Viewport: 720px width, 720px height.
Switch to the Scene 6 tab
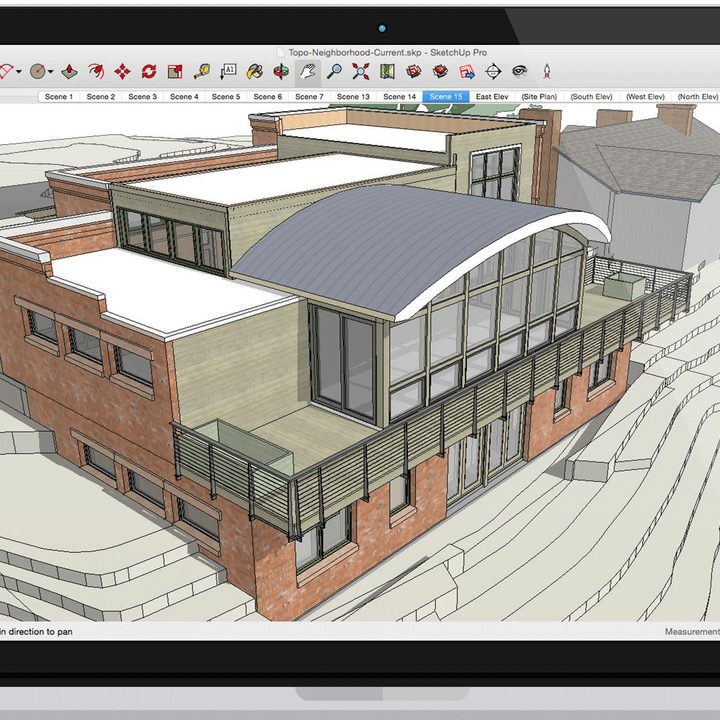point(268,96)
